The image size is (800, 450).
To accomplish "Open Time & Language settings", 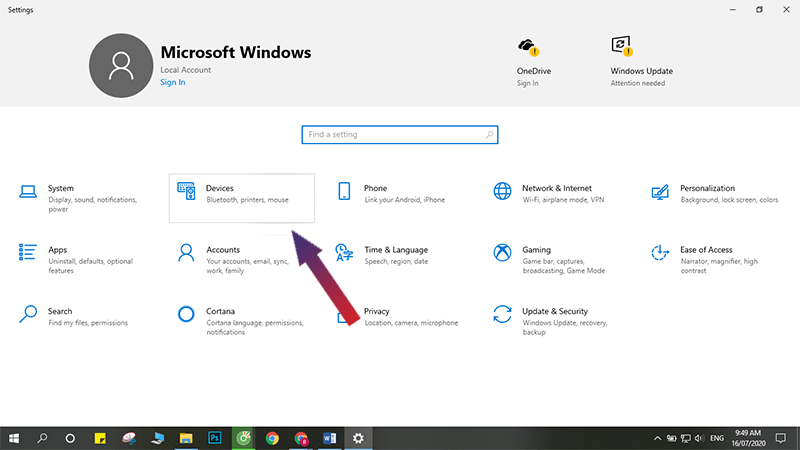I will coord(395,250).
